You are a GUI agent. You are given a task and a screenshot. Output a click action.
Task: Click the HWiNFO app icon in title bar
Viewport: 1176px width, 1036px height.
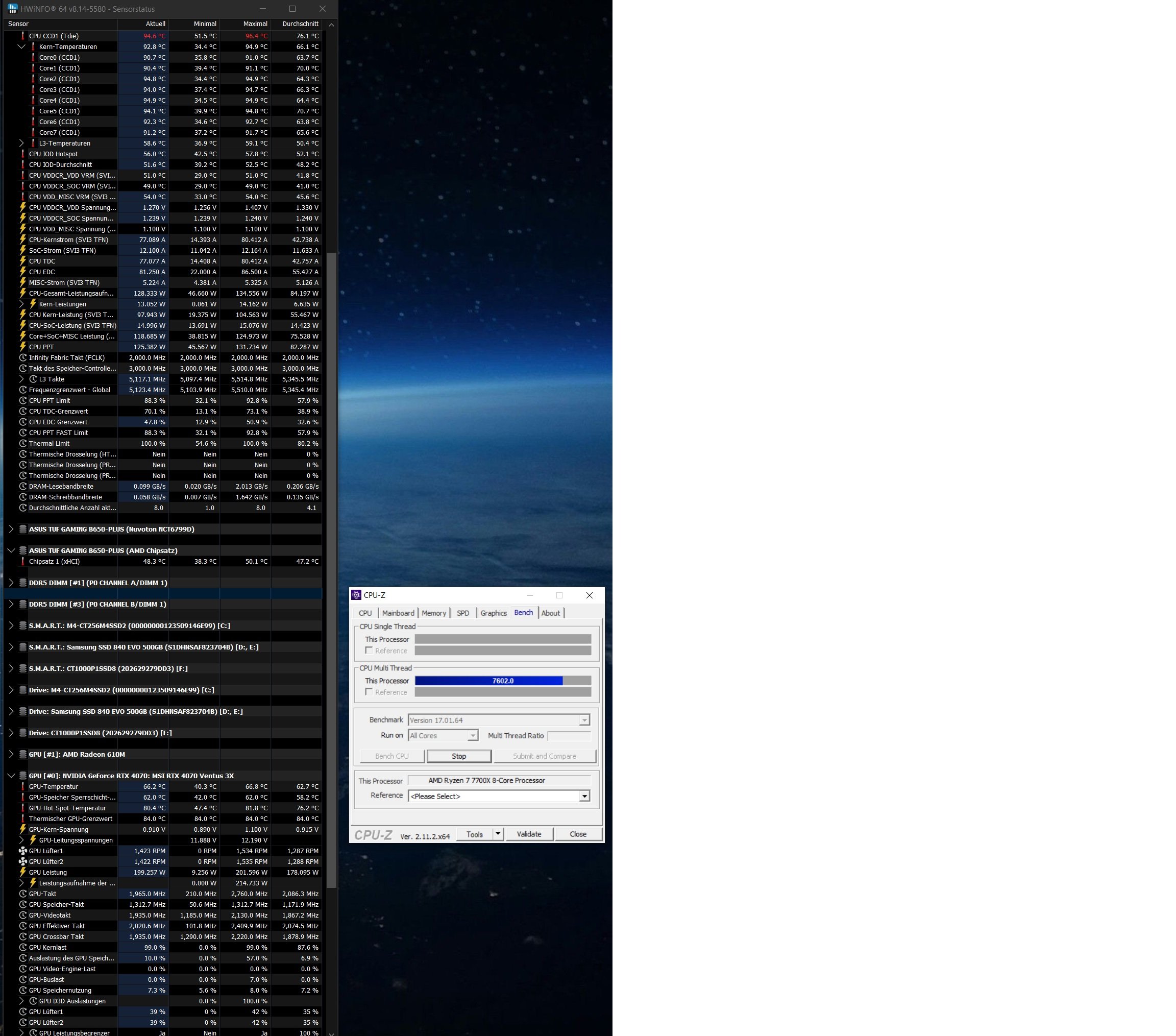[13, 9]
